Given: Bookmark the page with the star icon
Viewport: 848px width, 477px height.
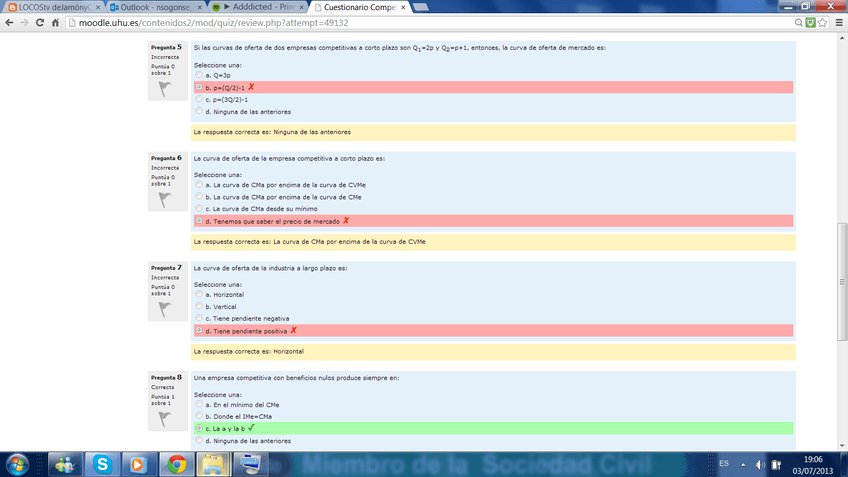Looking at the screenshot, I should [822, 23].
